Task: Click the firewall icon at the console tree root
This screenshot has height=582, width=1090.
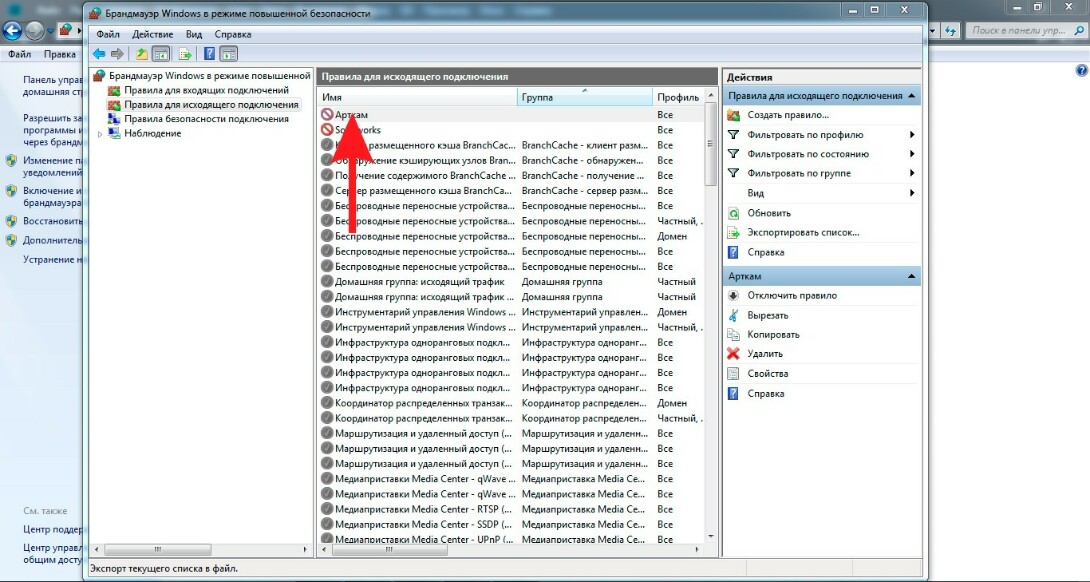Action: coord(99,75)
